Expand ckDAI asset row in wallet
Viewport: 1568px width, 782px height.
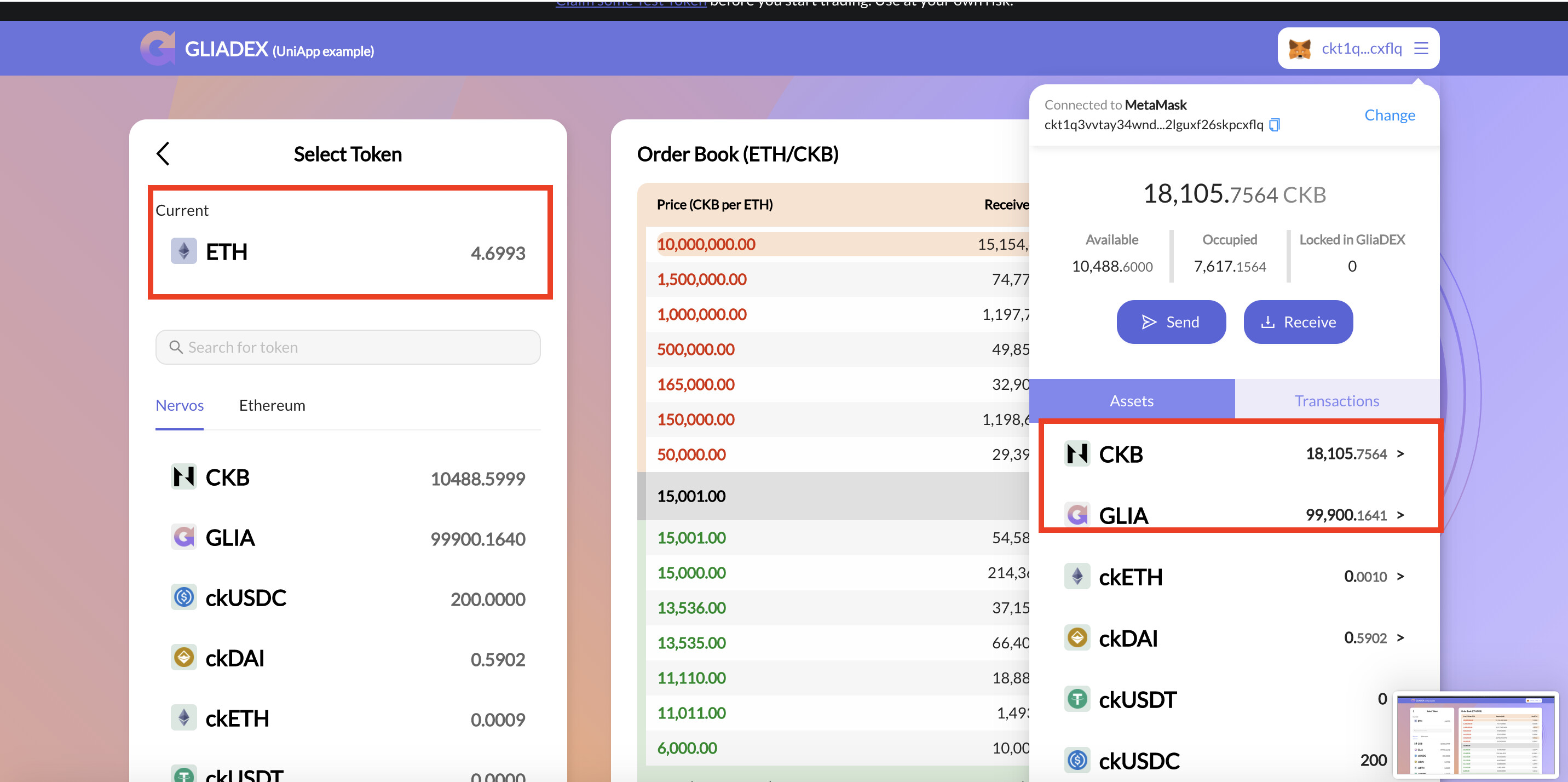[1400, 637]
